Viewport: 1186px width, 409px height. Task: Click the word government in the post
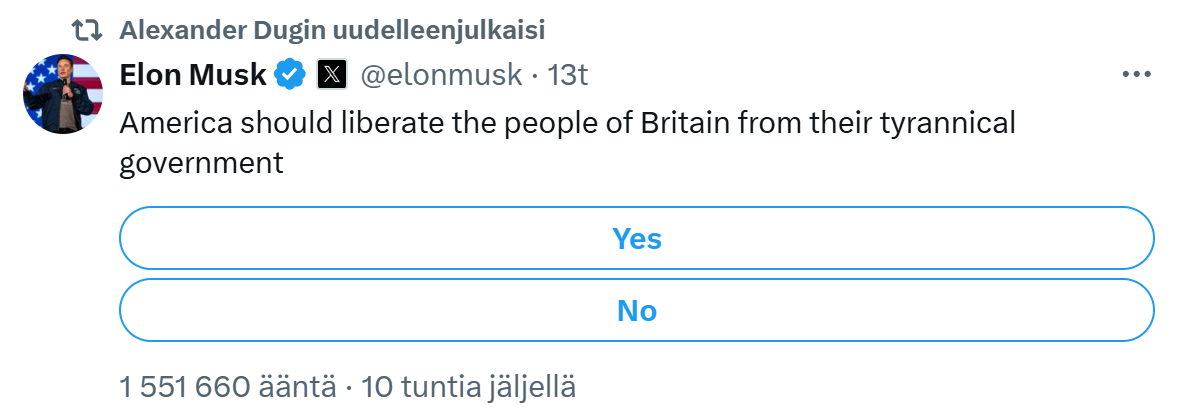(201, 163)
